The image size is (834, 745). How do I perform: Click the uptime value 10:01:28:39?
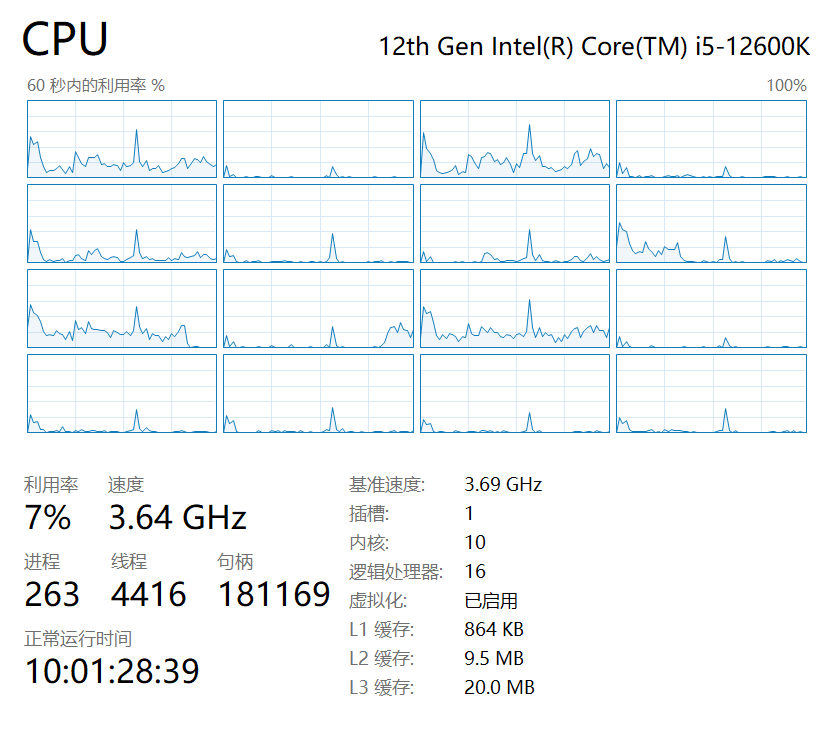click(112, 671)
